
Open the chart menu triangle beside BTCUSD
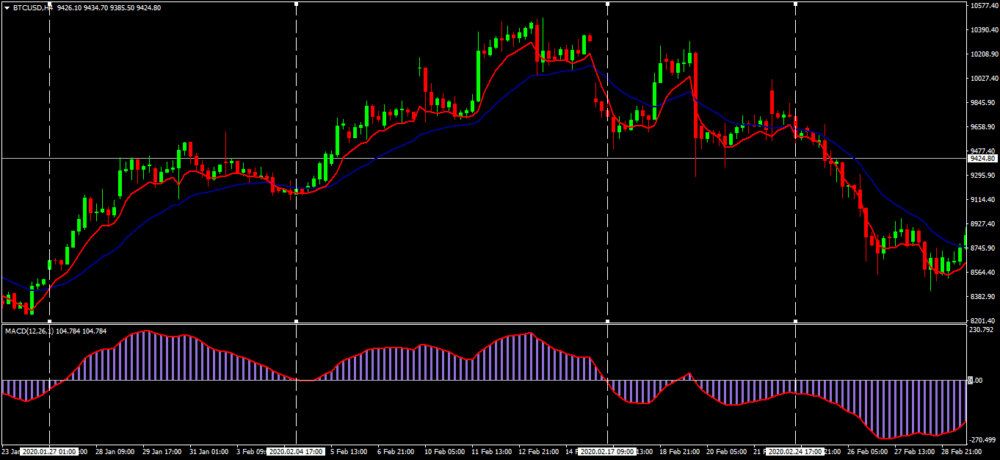tap(8, 6)
